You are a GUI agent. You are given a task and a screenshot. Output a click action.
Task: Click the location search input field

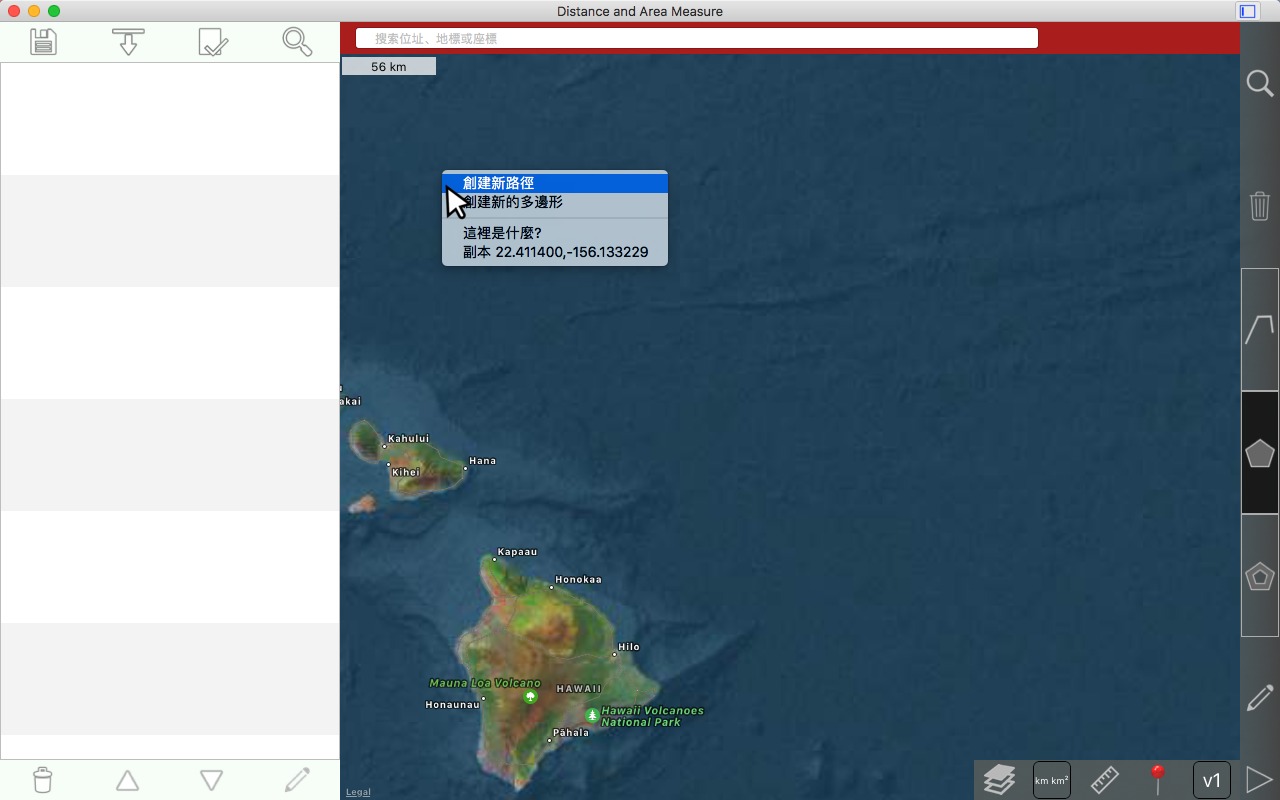[697, 38]
